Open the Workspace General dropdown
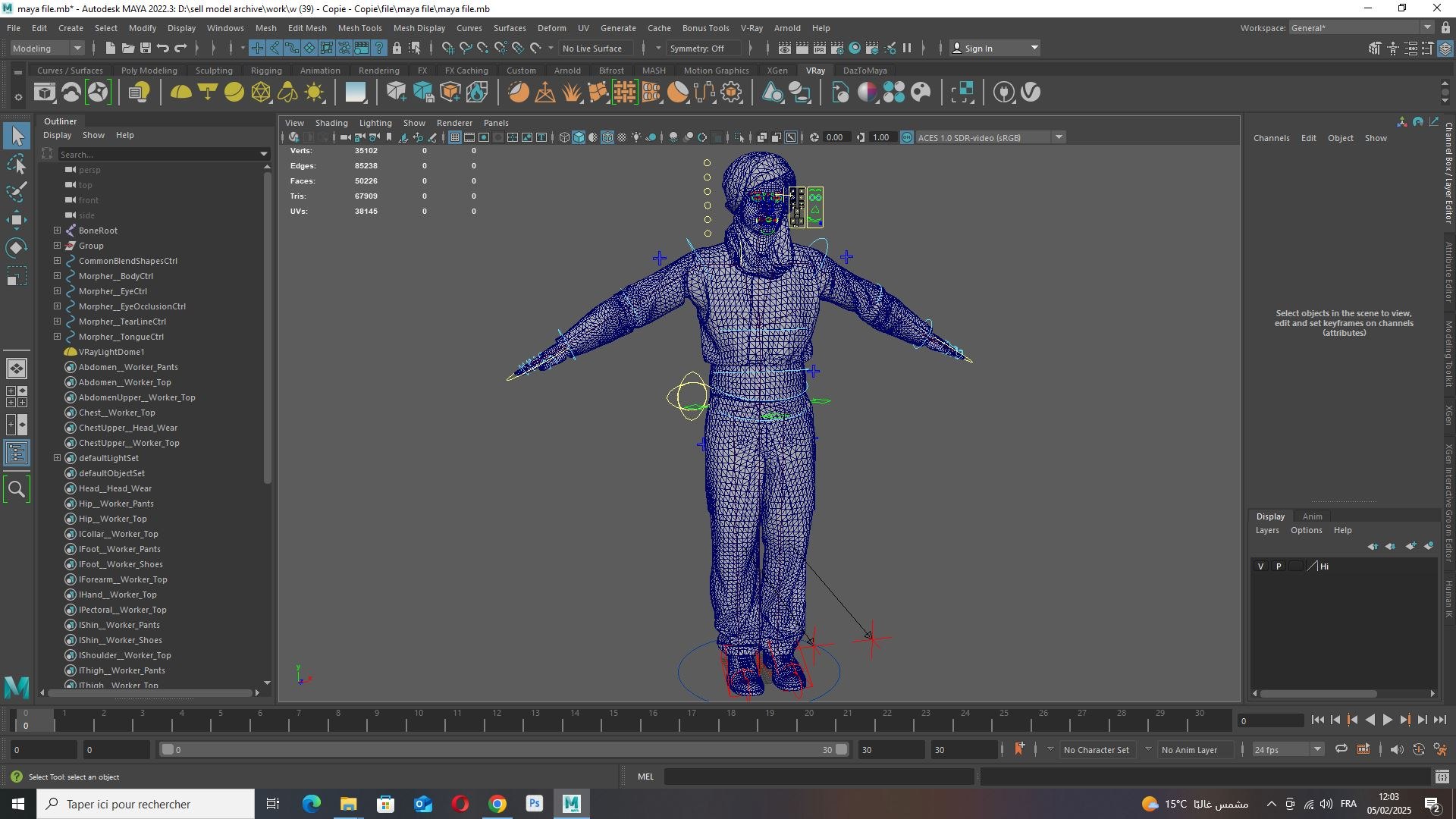Viewport: 1456px width, 819px height. (x=1361, y=28)
